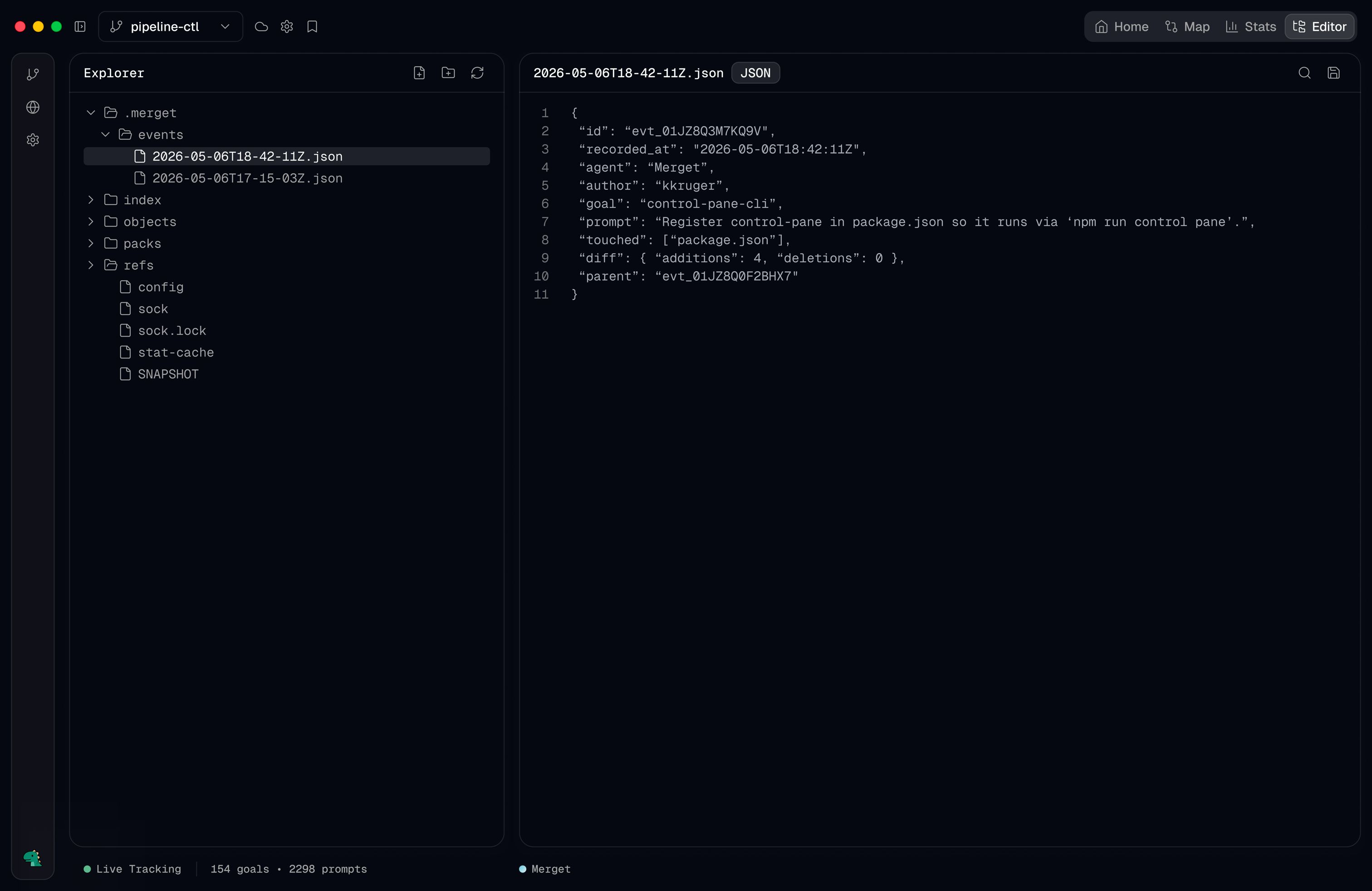Click the "parent" line in editor
Viewport: 1372px width, 891px height.
click(x=688, y=276)
